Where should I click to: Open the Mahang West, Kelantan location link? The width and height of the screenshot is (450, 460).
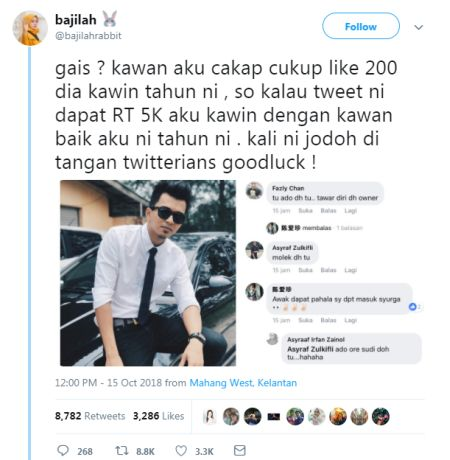coord(243,383)
